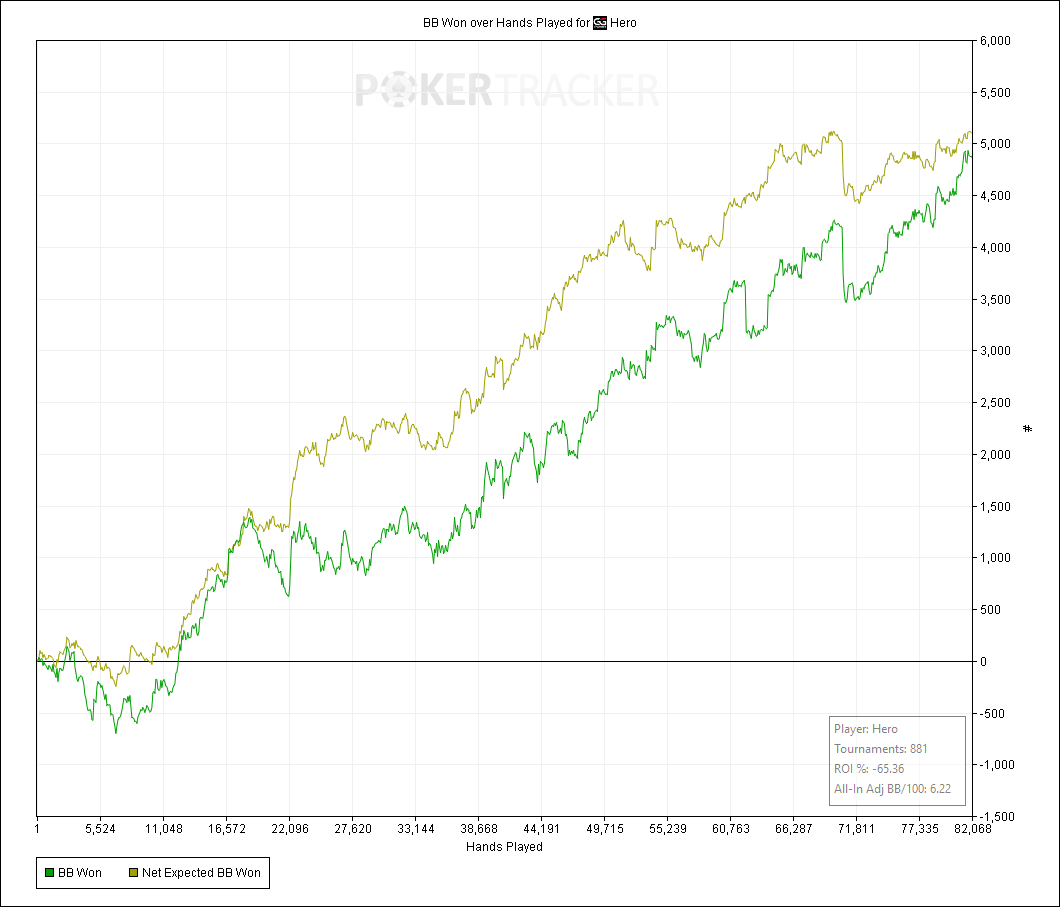
Task: Click the 2,000 y-axis tick label
Action: [995, 454]
